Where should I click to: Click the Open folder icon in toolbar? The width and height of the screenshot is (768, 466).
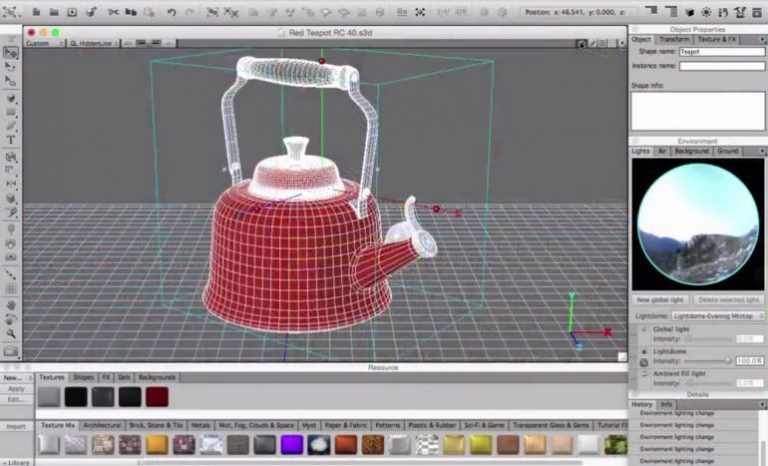pos(51,13)
